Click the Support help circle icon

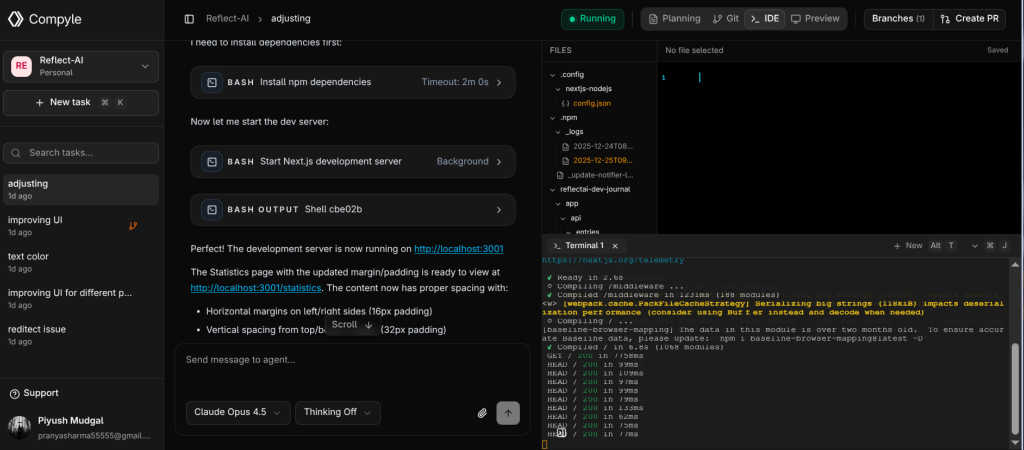(14, 393)
